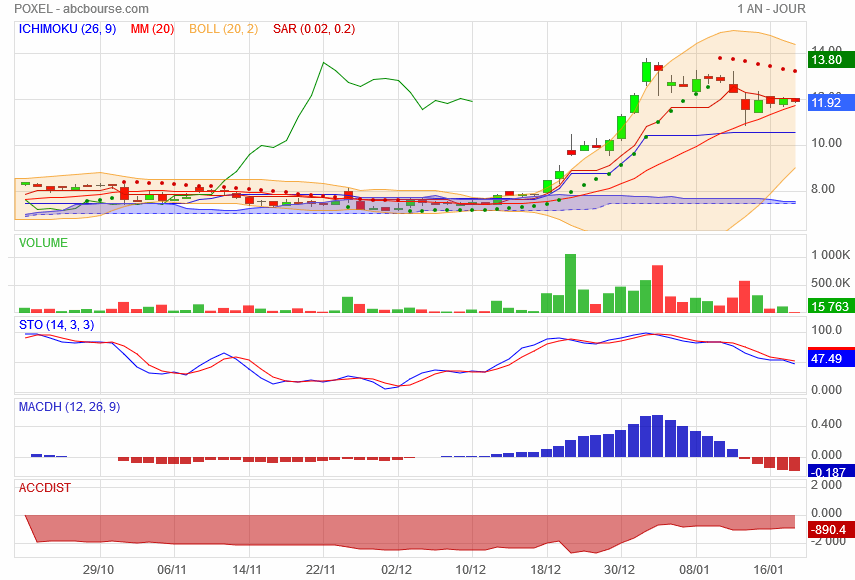The image size is (855, 580).
Task: Click the 08/01 date axis label
Action: 694,570
